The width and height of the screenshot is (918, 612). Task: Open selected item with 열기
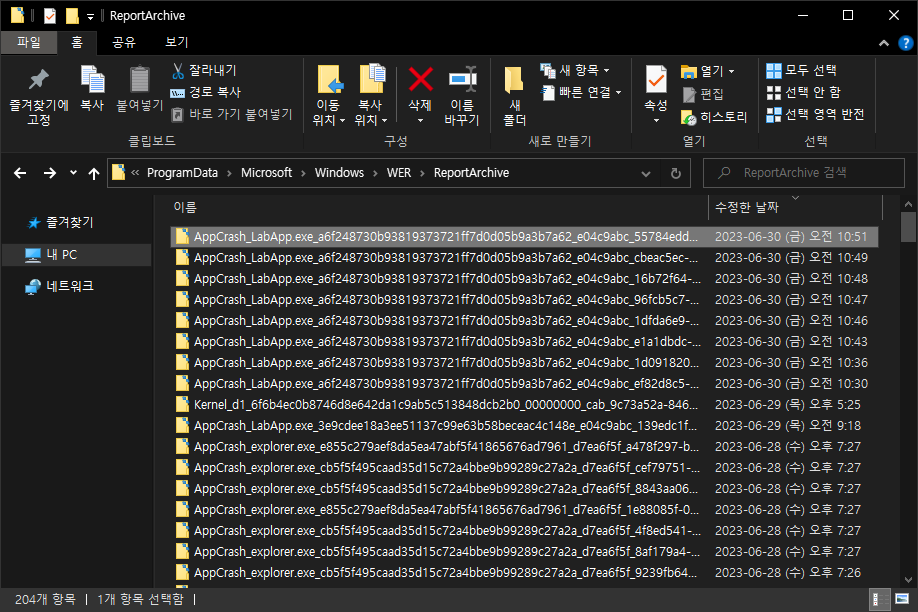(x=702, y=71)
